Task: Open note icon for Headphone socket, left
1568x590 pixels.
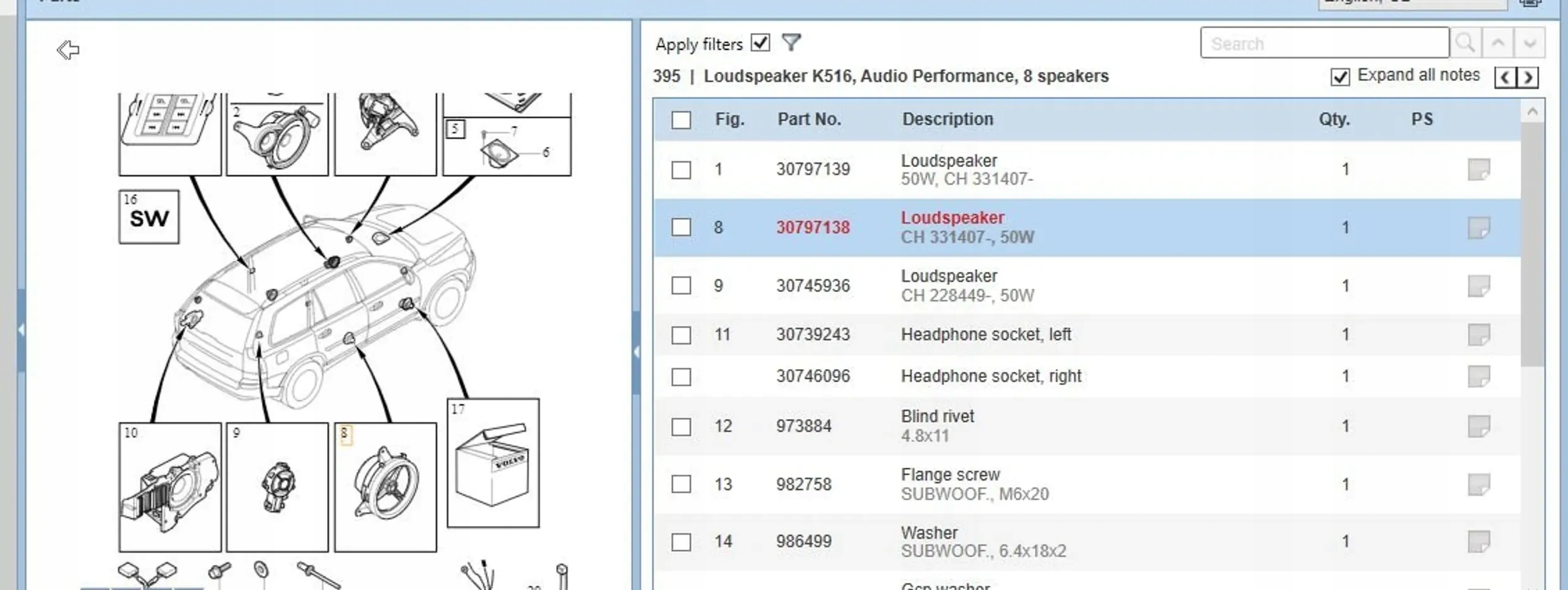Action: (x=1479, y=335)
